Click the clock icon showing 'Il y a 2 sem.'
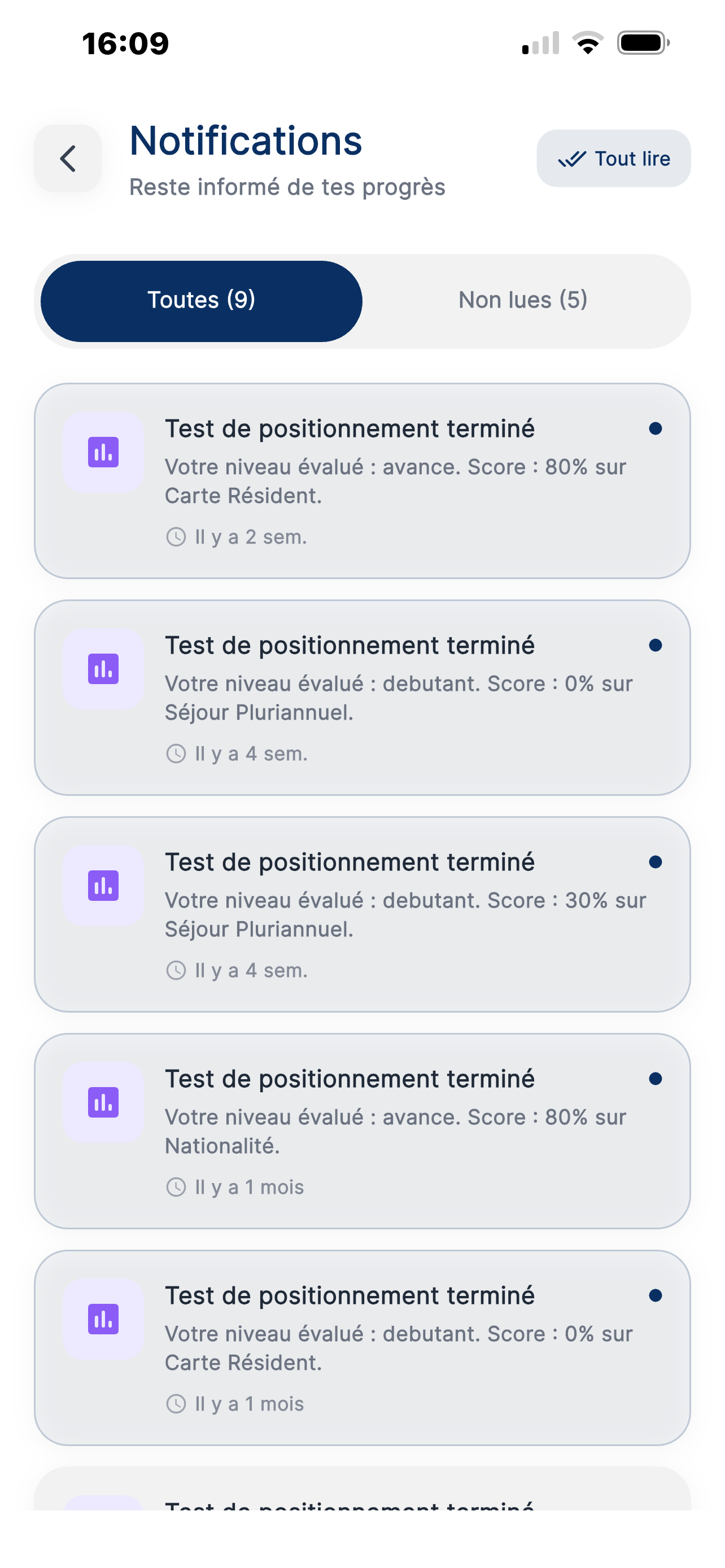 point(176,537)
